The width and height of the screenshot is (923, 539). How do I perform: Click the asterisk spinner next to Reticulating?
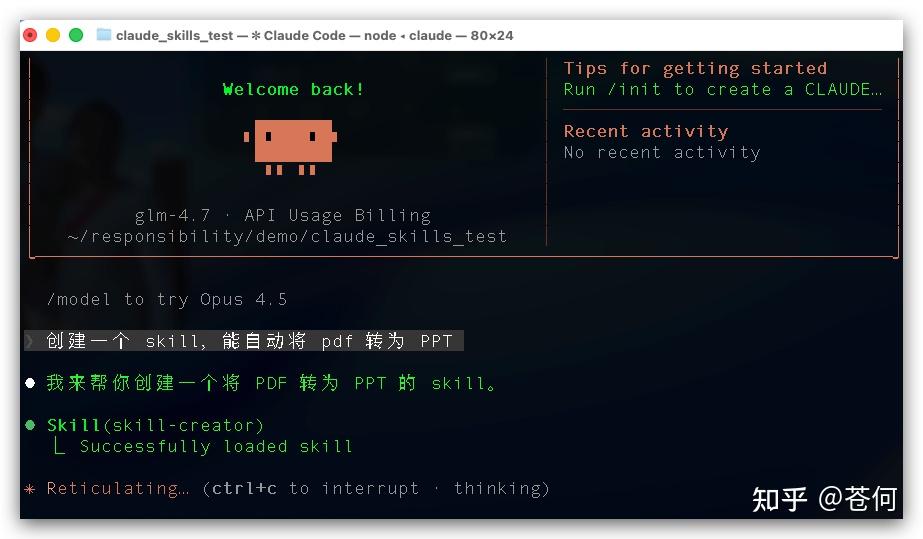[x=30, y=489]
